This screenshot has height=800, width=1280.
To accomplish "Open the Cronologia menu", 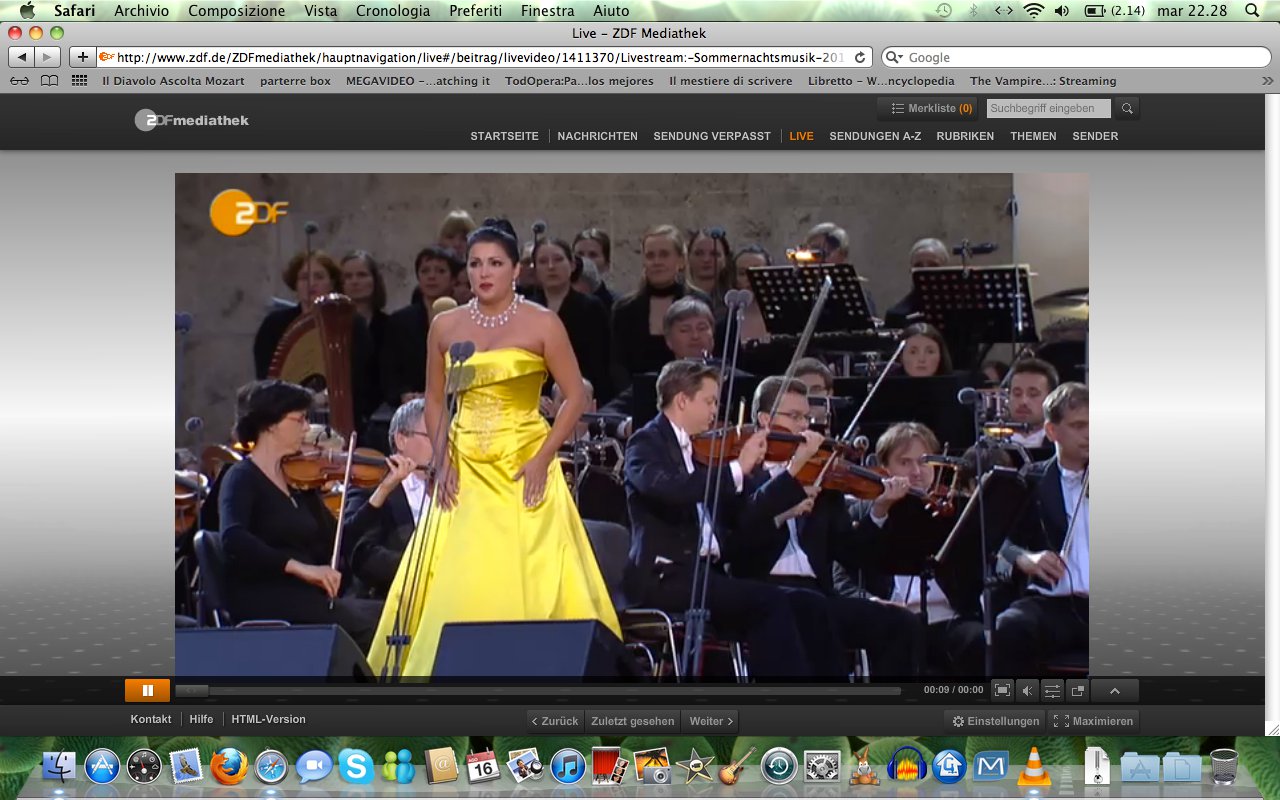I will (393, 11).
